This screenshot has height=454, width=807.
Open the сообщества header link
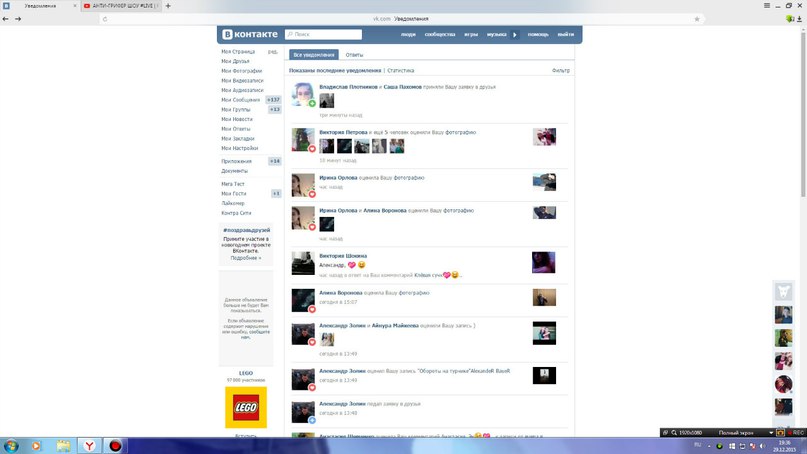click(440, 34)
